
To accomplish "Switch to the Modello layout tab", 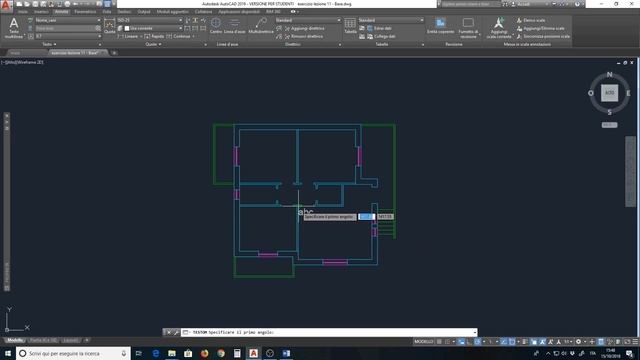I will 15,340.
